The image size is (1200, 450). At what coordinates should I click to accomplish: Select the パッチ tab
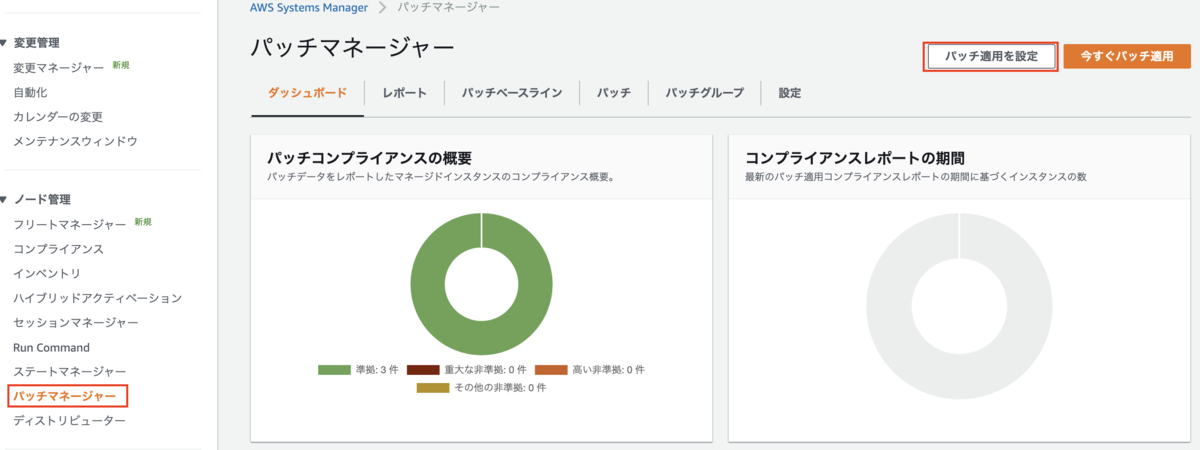click(x=613, y=93)
